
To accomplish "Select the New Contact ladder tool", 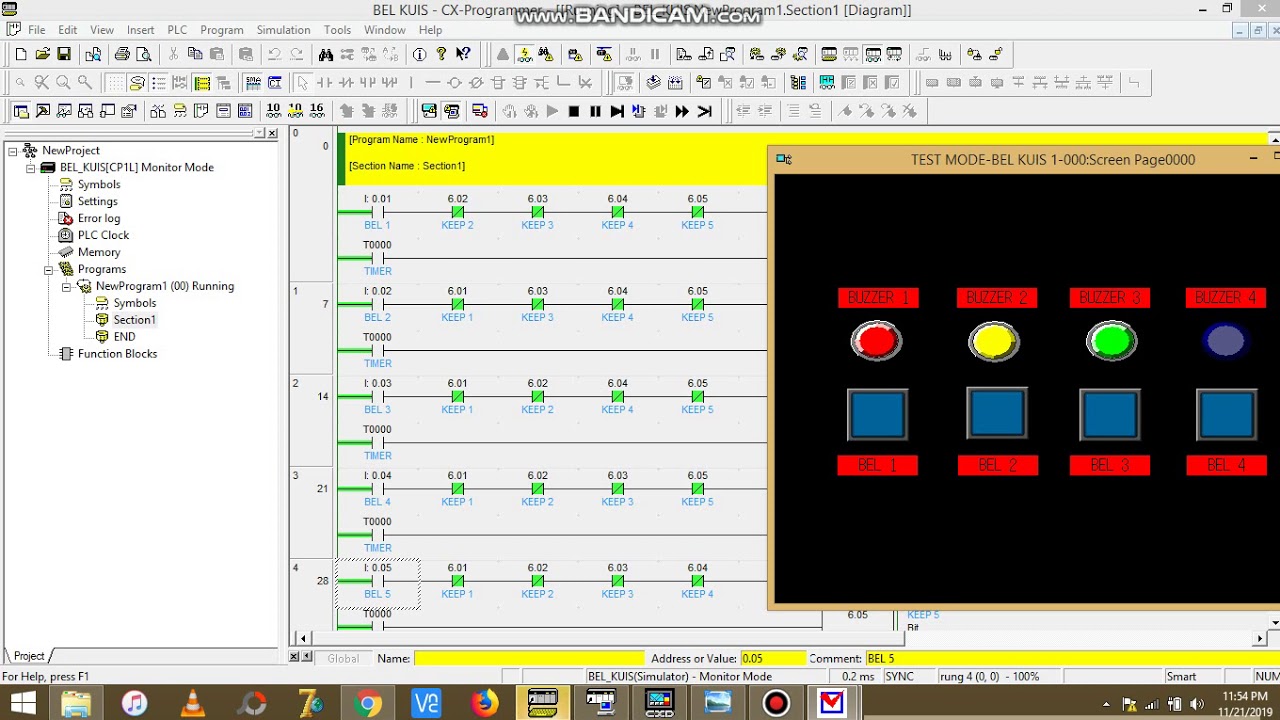I will (x=323, y=82).
